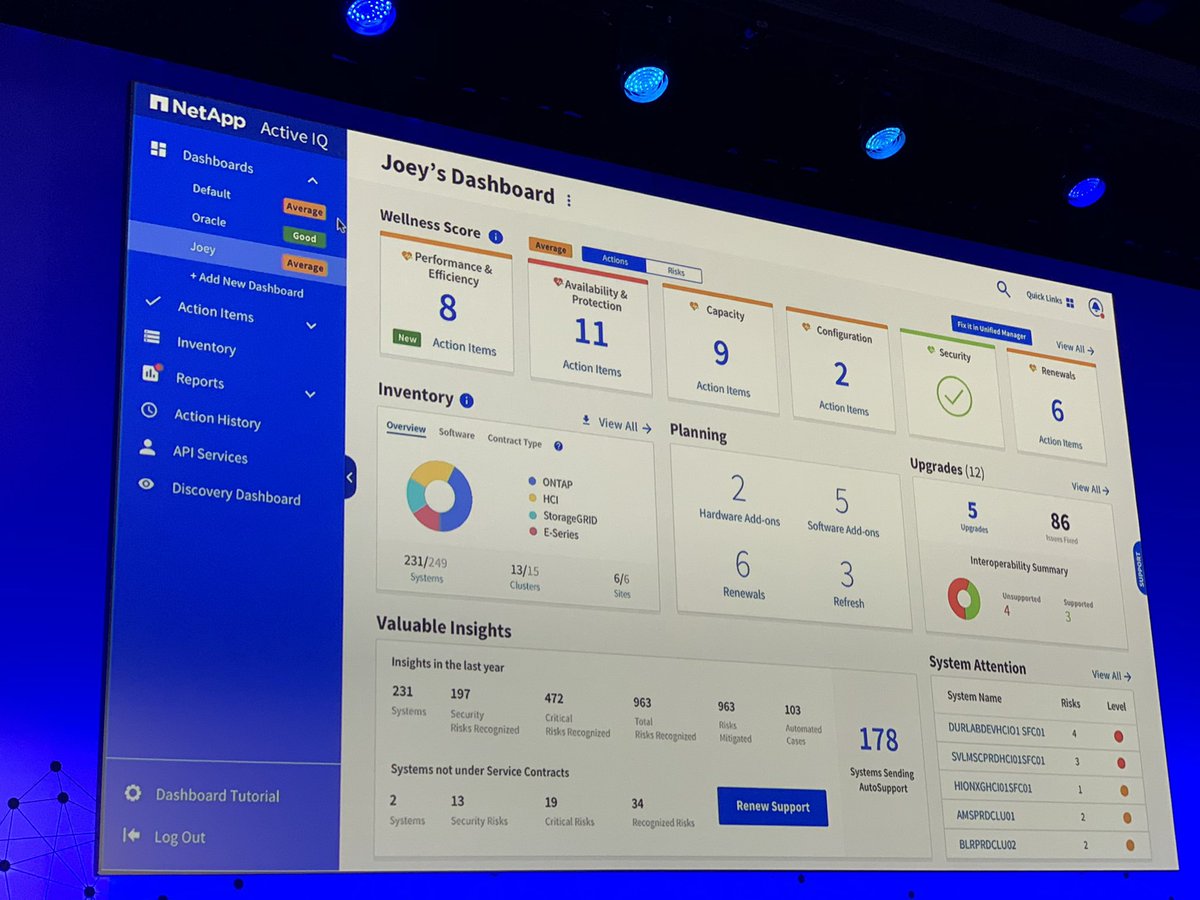1200x900 pixels.
Task: Click the Discovery Dashboard eye icon
Action: point(147,484)
